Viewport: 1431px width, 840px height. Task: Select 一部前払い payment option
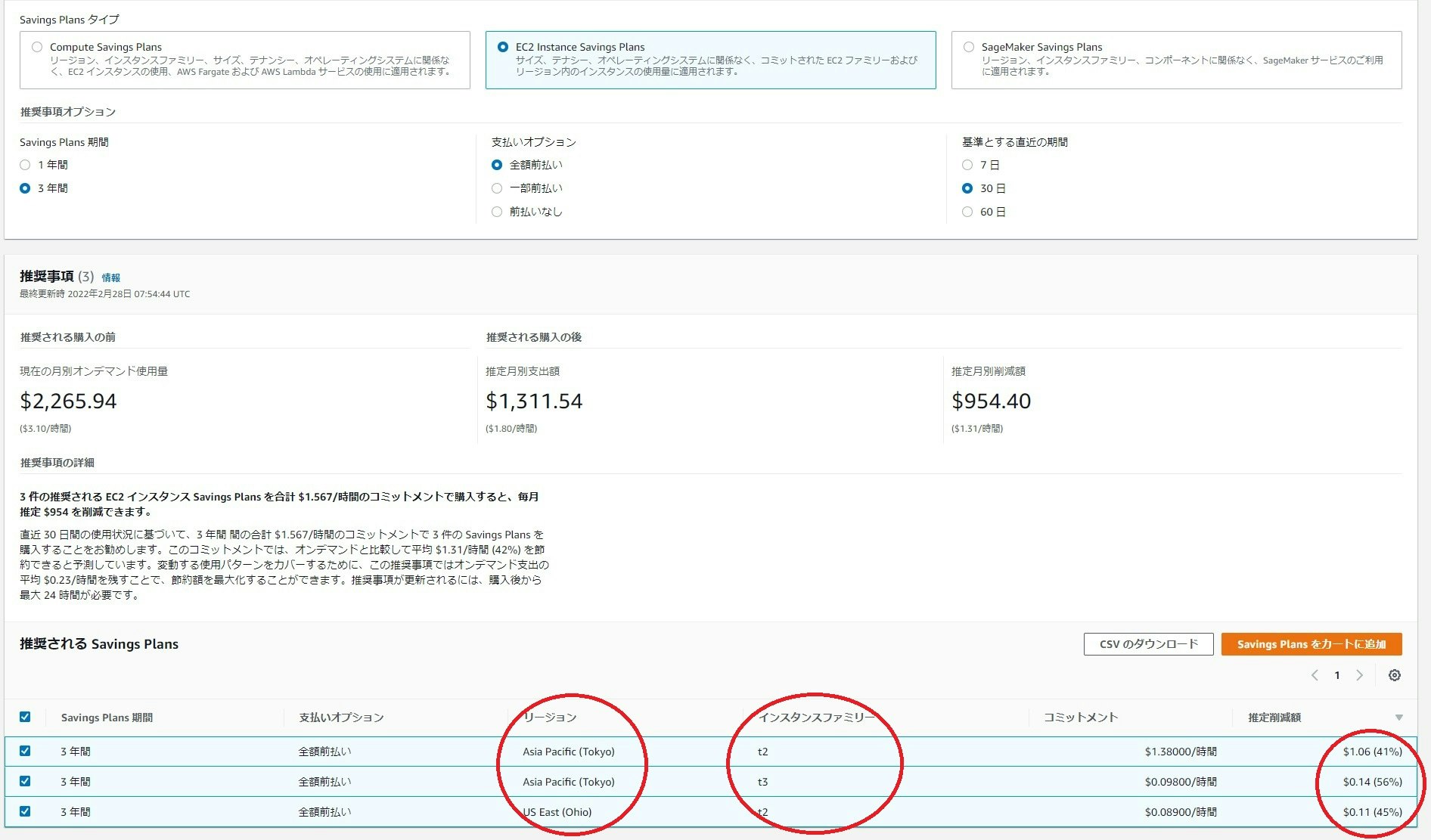click(497, 188)
